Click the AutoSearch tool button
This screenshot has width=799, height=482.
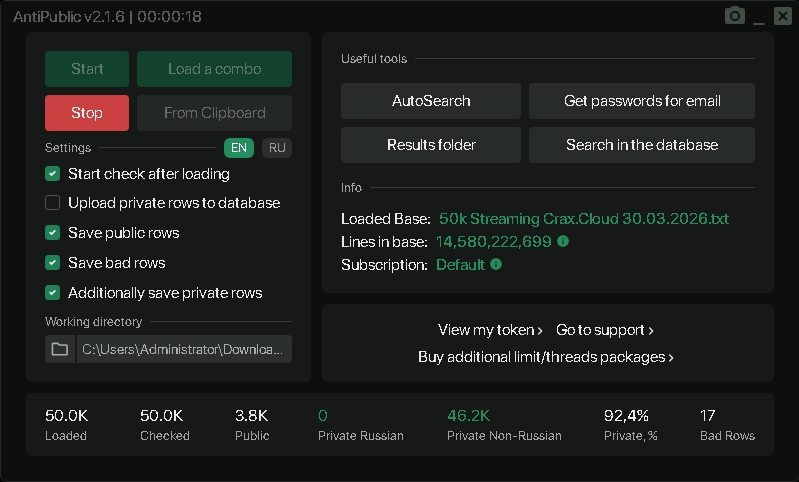click(x=431, y=101)
